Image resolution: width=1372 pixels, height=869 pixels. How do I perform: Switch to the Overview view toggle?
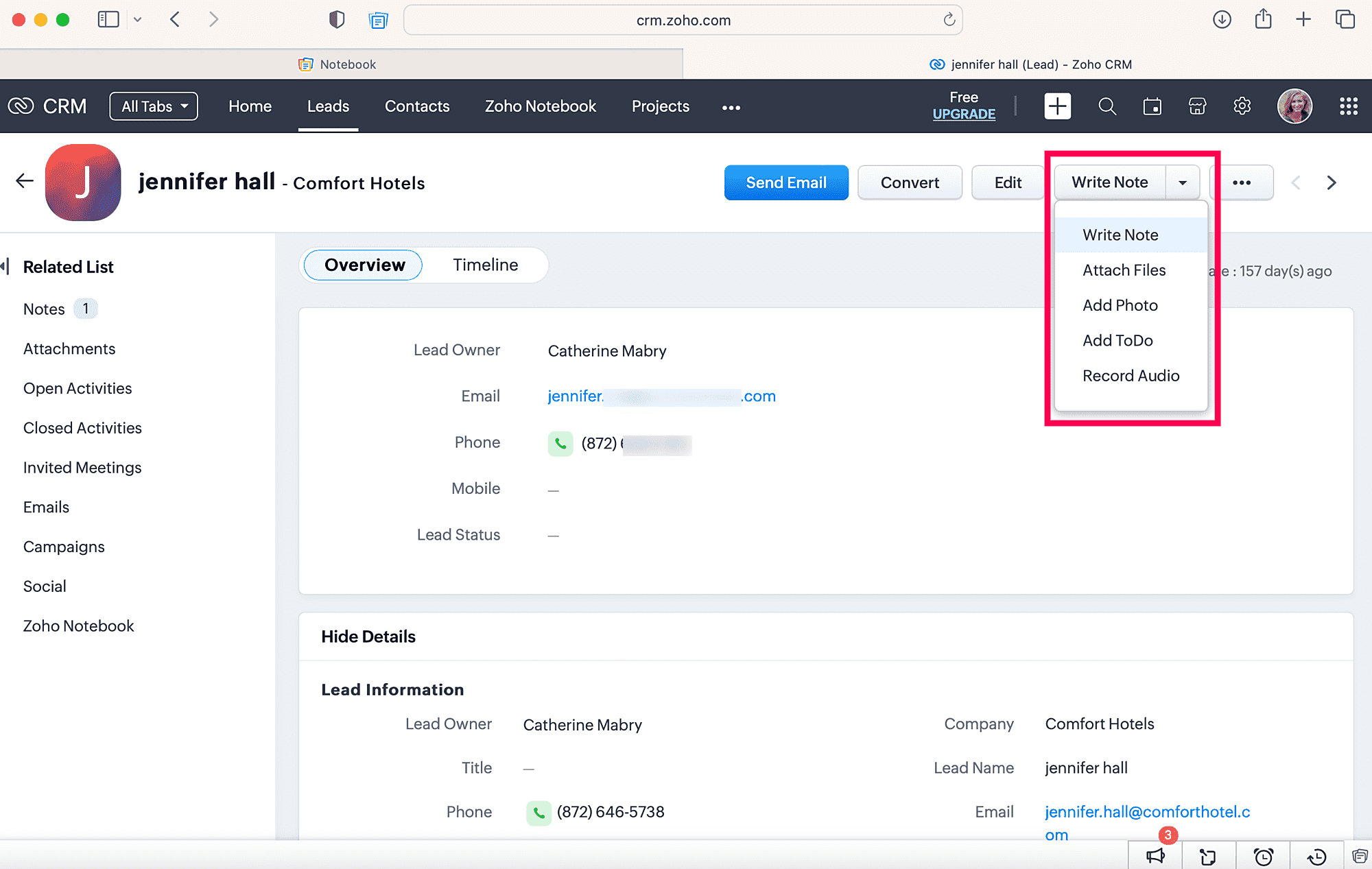click(x=364, y=265)
